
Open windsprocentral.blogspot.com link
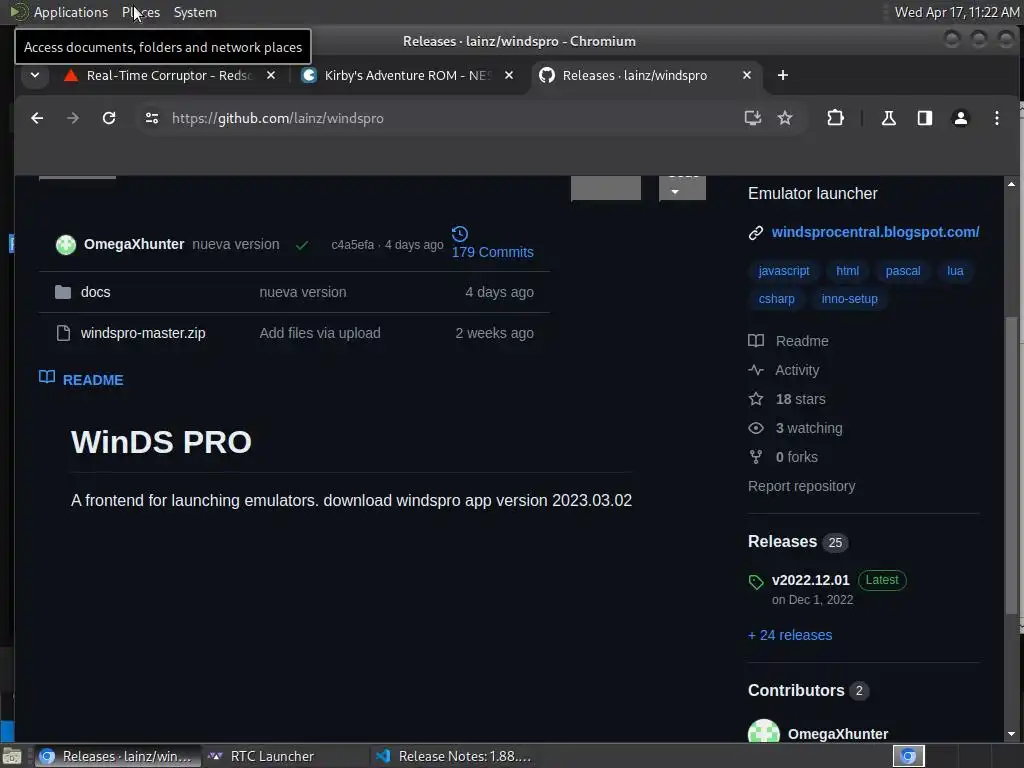pos(875,232)
